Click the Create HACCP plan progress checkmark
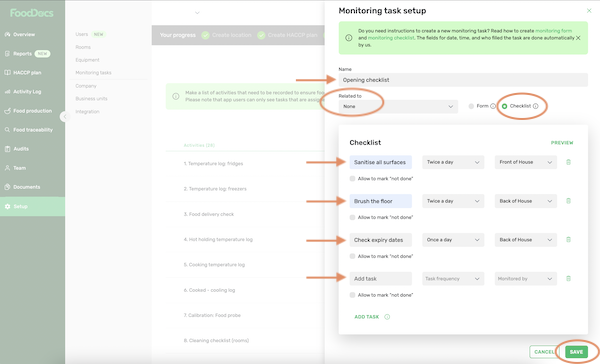 (261, 35)
